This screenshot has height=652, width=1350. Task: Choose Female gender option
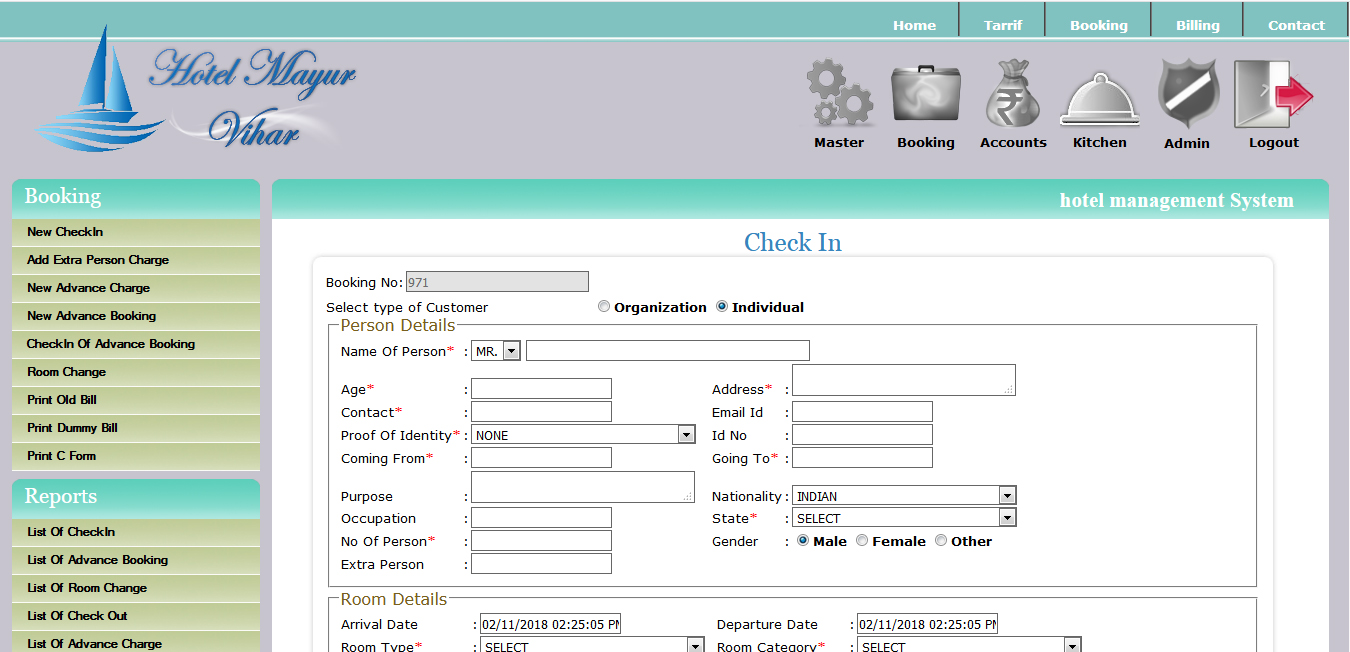pyautogui.click(x=862, y=541)
